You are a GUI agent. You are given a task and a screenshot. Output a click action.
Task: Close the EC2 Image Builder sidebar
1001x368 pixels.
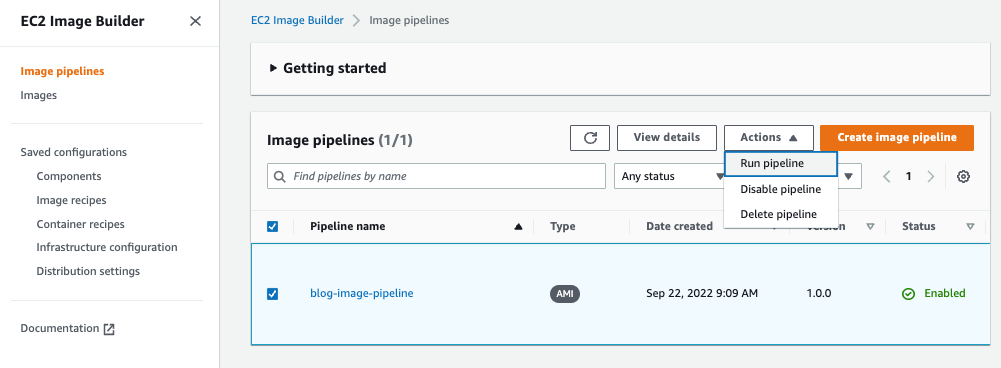(x=195, y=21)
